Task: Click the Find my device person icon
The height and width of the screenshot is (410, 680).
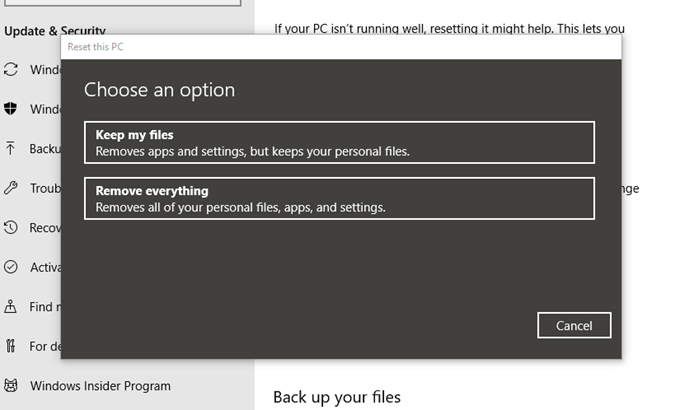Action: pyautogui.click(x=12, y=307)
